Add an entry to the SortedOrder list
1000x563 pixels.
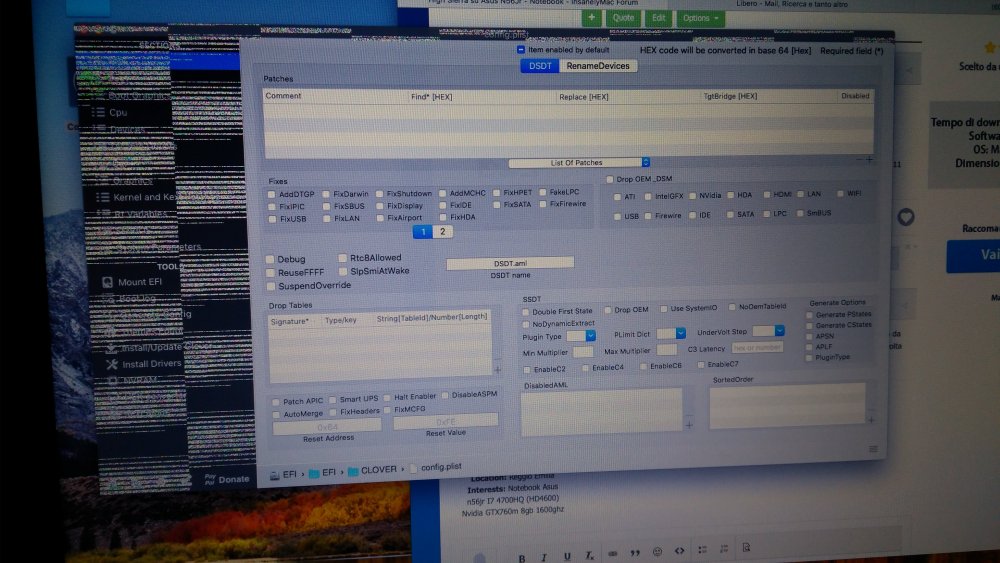click(871, 420)
